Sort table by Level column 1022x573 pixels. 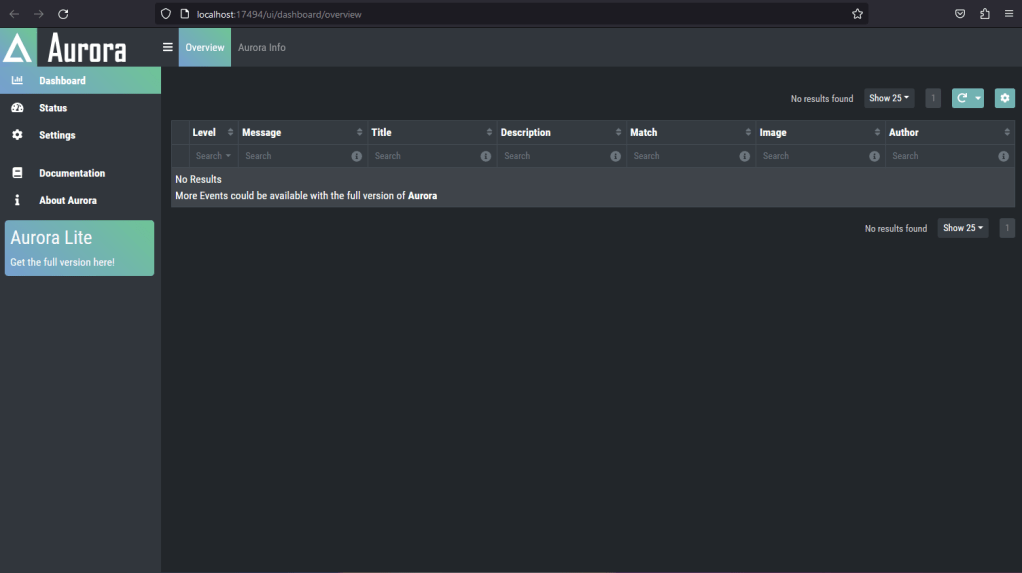[x=230, y=132]
